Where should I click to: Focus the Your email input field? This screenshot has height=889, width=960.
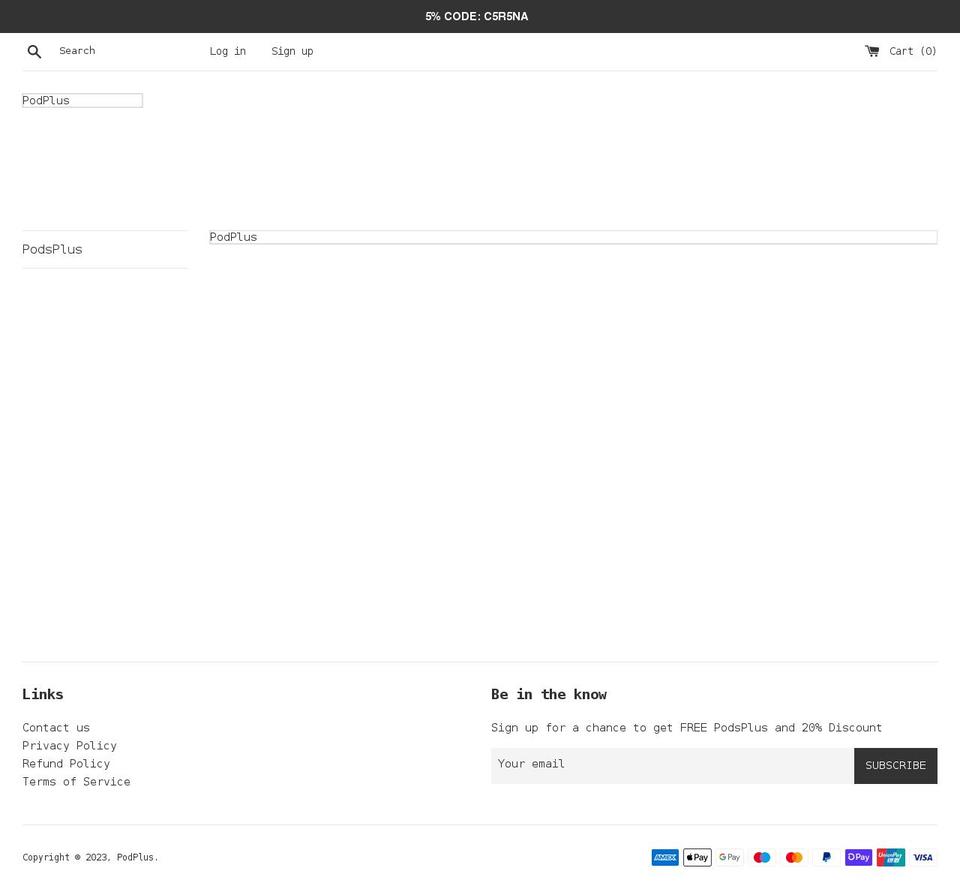(x=672, y=765)
